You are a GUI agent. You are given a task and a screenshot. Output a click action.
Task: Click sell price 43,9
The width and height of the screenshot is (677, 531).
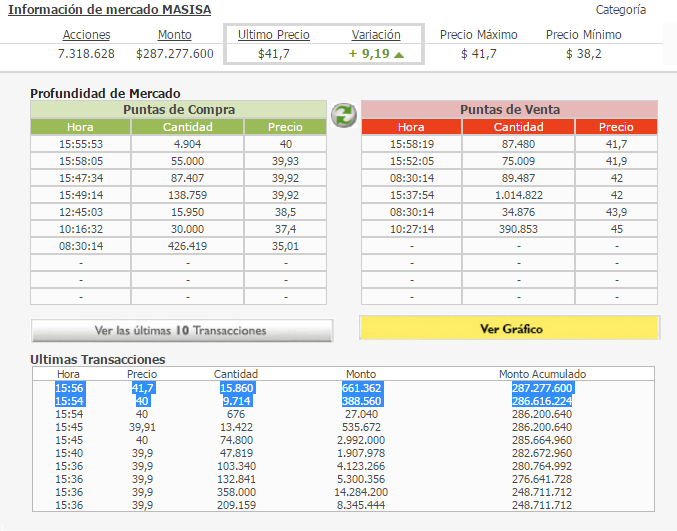tap(616, 212)
